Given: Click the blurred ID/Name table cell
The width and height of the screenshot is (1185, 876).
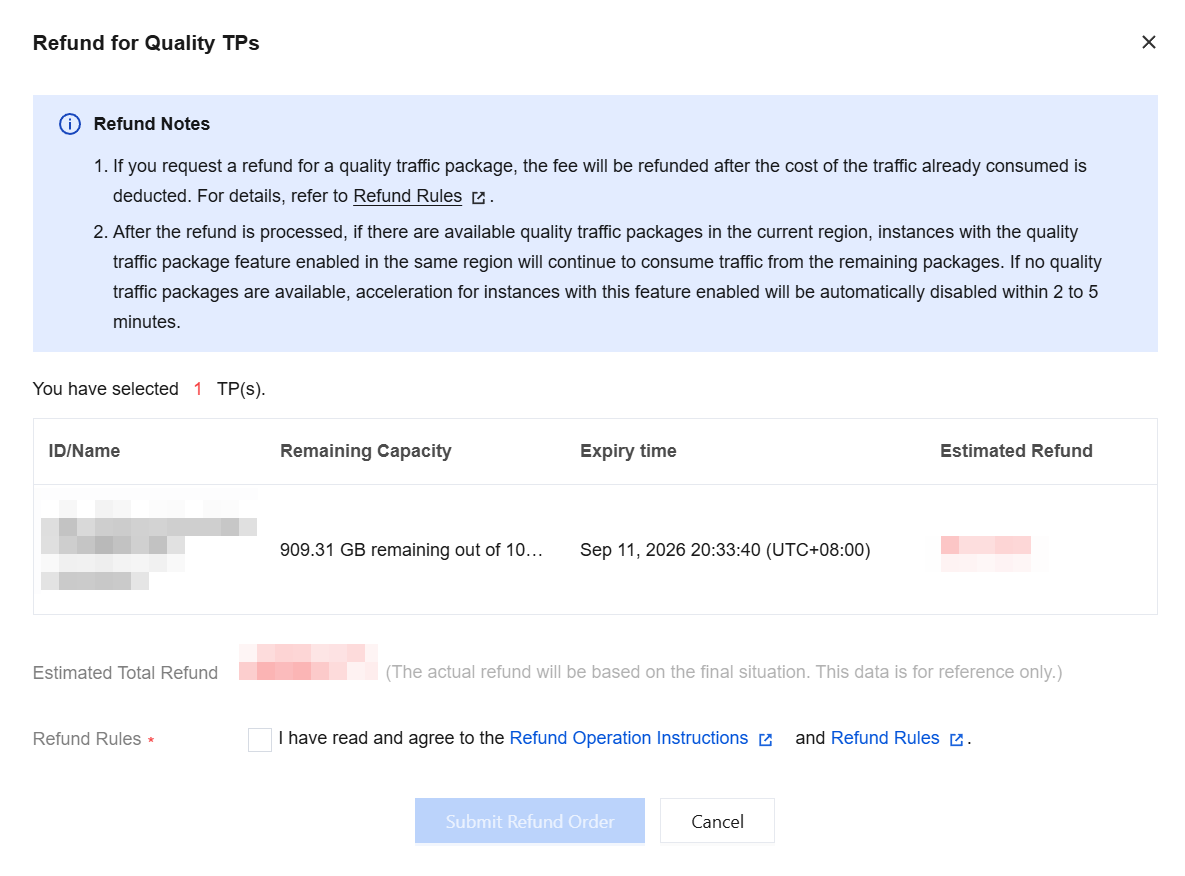Looking at the screenshot, I should click(x=149, y=544).
